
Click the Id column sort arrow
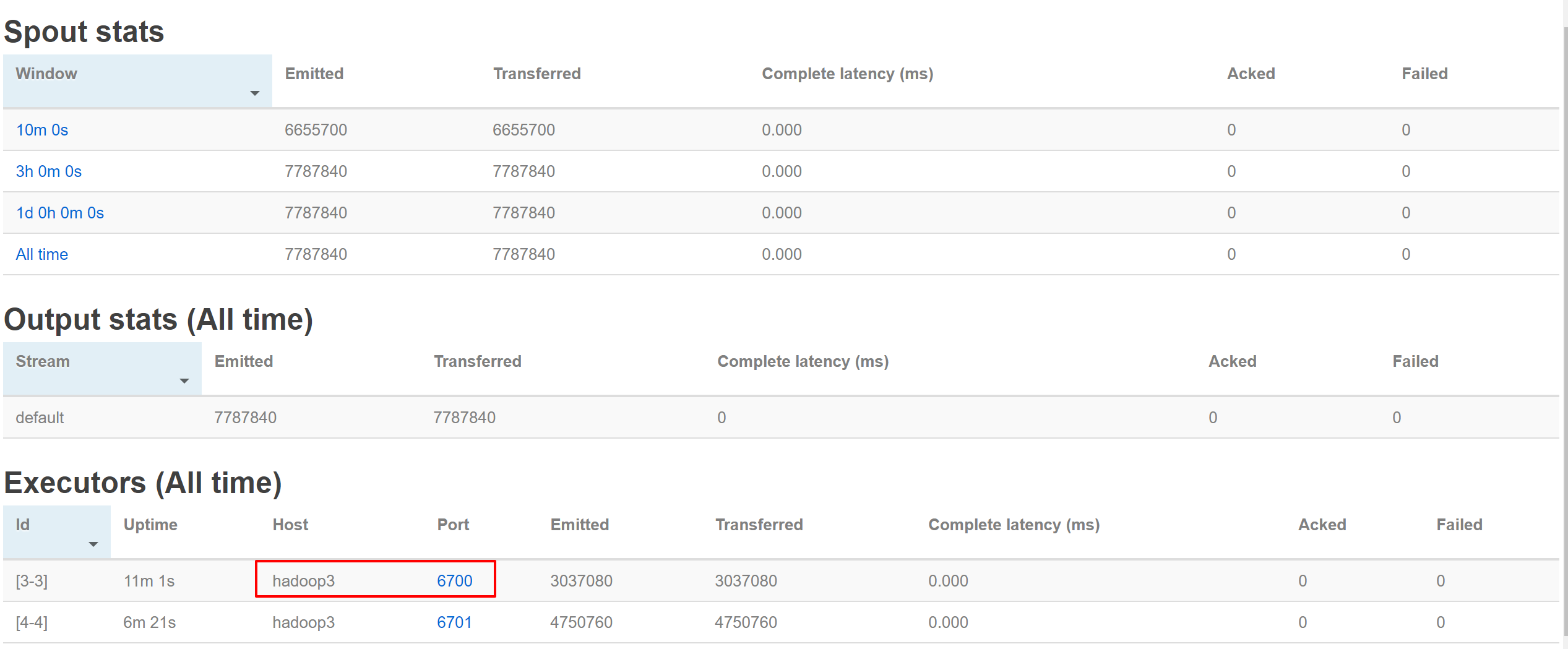[x=93, y=544]
